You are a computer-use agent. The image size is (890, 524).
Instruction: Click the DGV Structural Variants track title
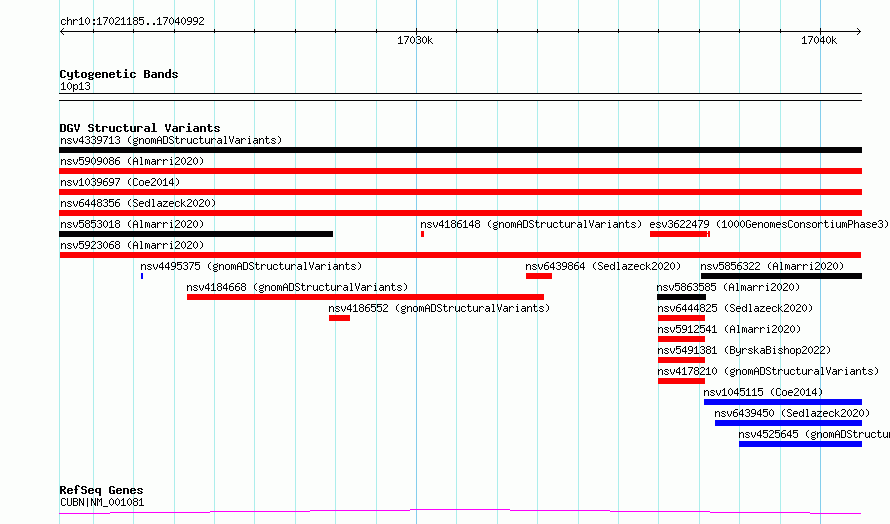click(x=140, y=128)
